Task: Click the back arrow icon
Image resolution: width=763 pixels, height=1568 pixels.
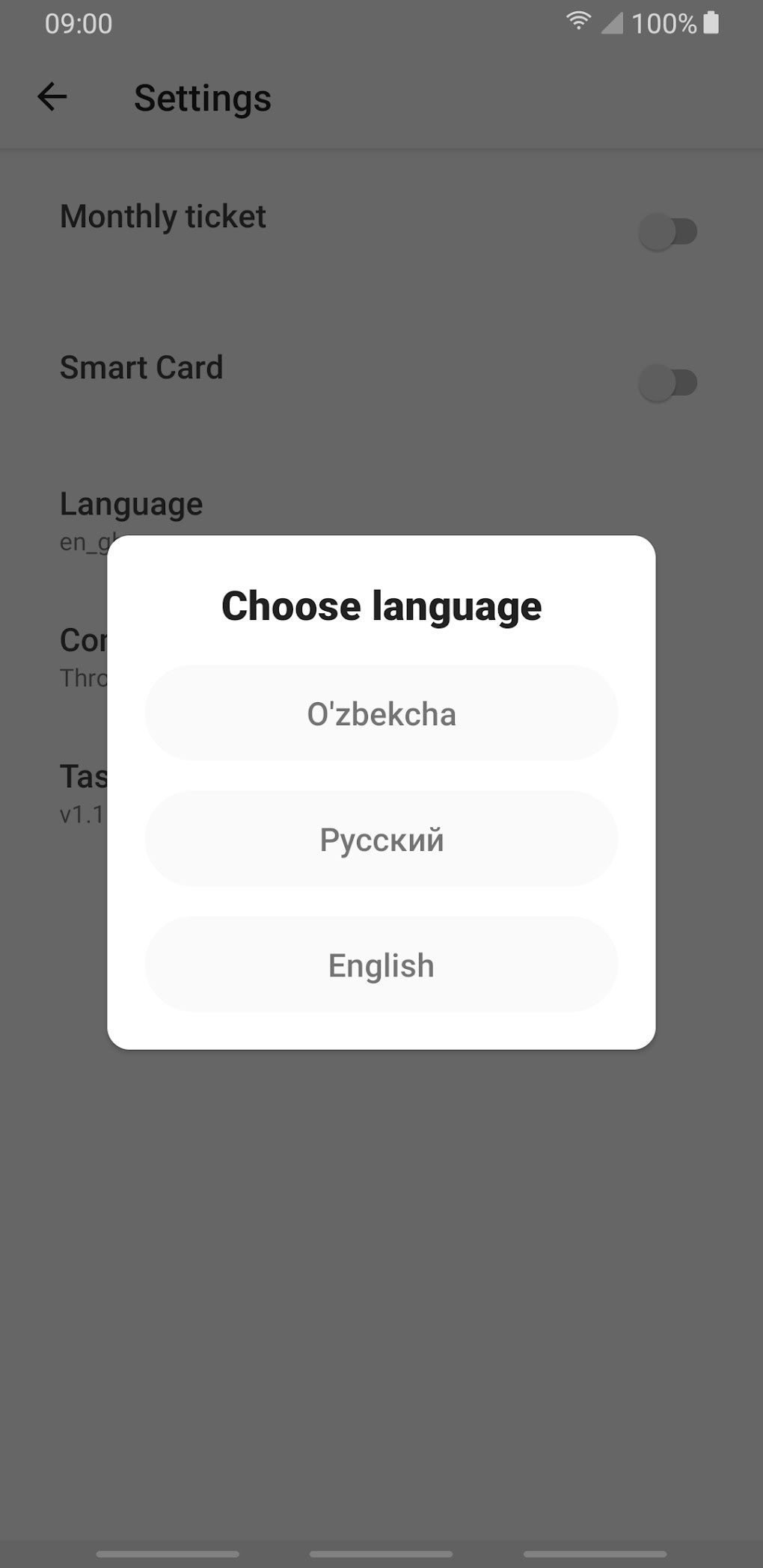Action: (51, 97)
